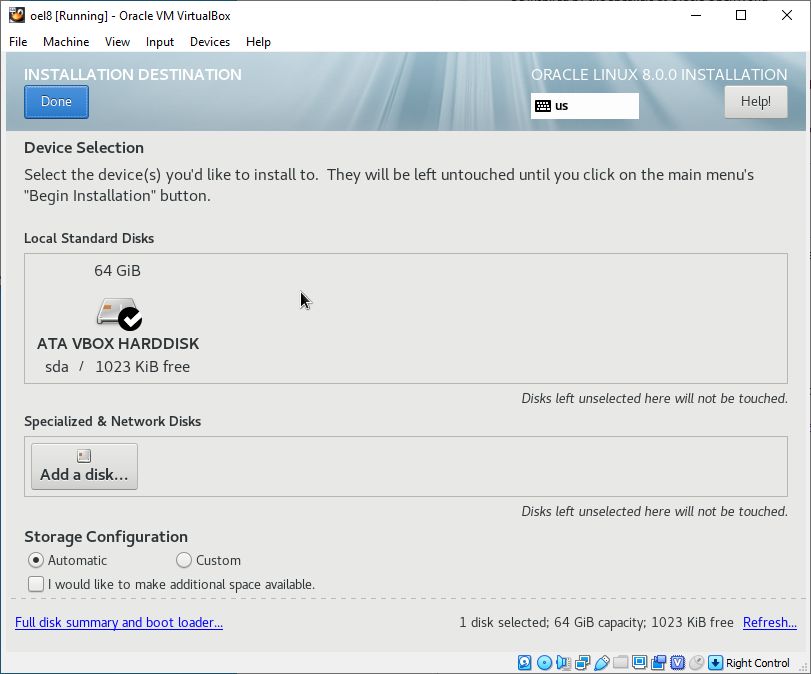Screen dimensions: 811x674
Task: Click the USB devices status icon
Action: [602, 663]
